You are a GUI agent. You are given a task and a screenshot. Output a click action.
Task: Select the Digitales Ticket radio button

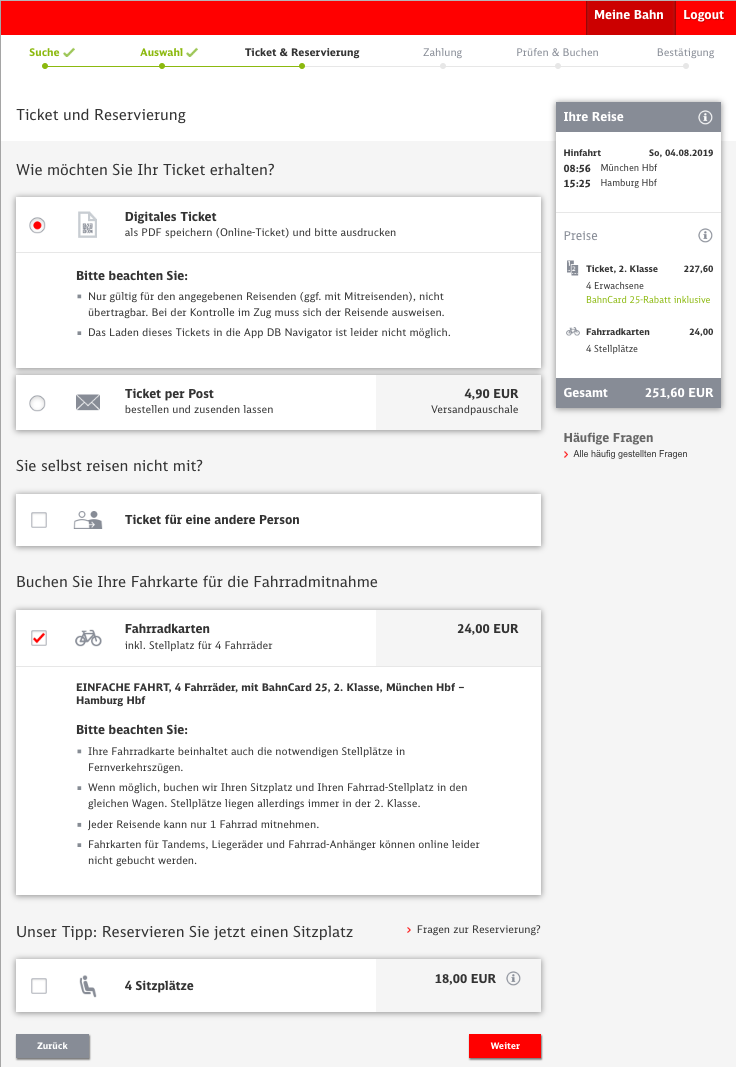pos(38,225)
